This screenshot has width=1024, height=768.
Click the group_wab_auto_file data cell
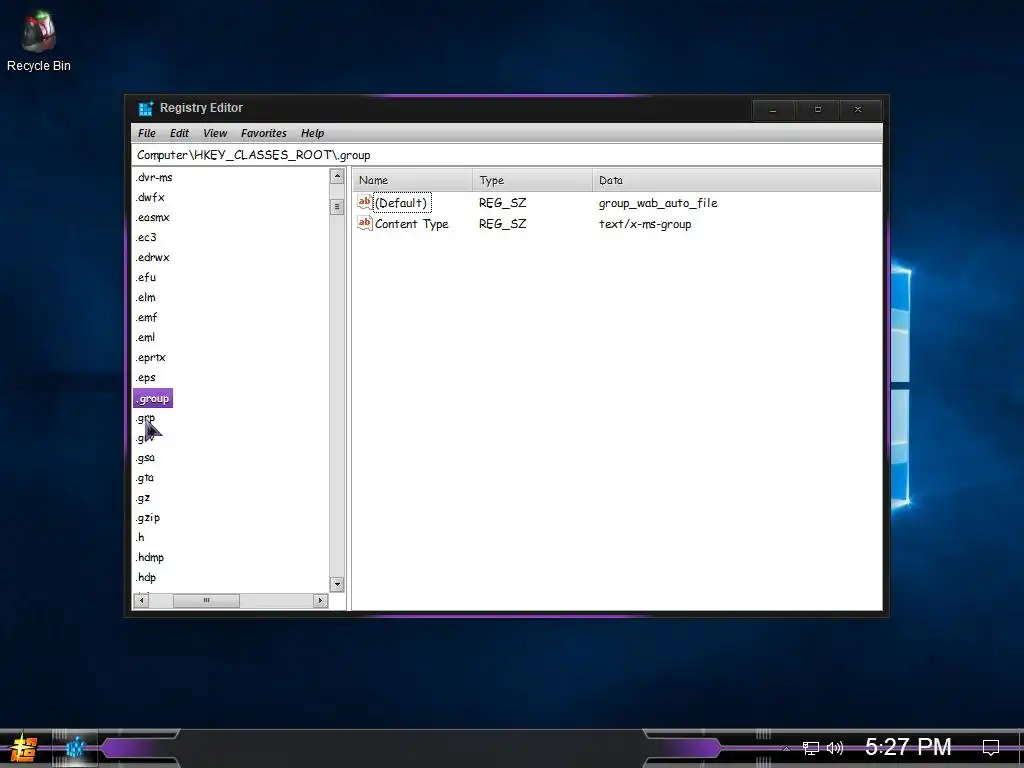click(658, 203)
